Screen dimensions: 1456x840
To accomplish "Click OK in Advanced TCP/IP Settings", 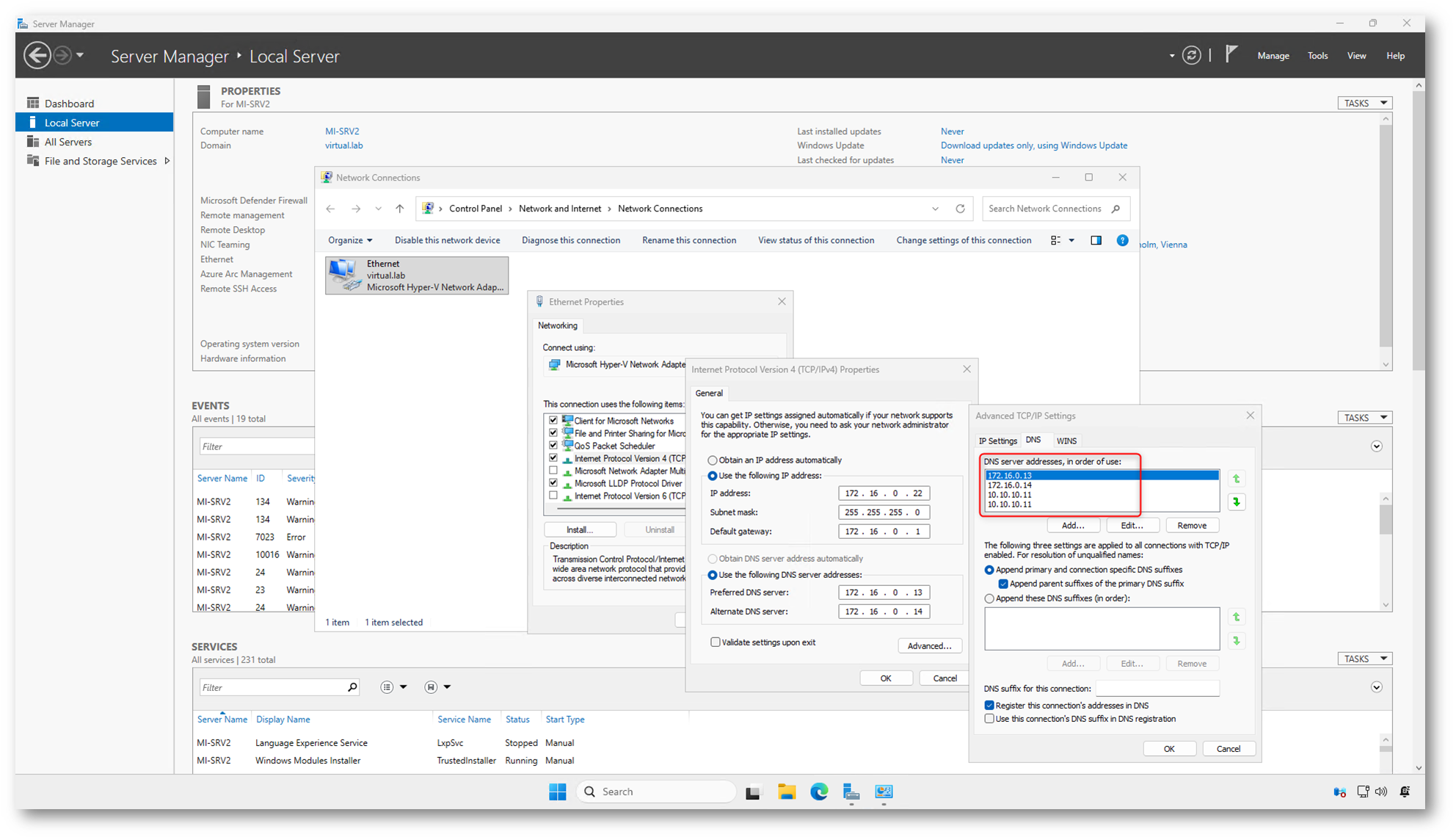I will (x=1169, y=749).
